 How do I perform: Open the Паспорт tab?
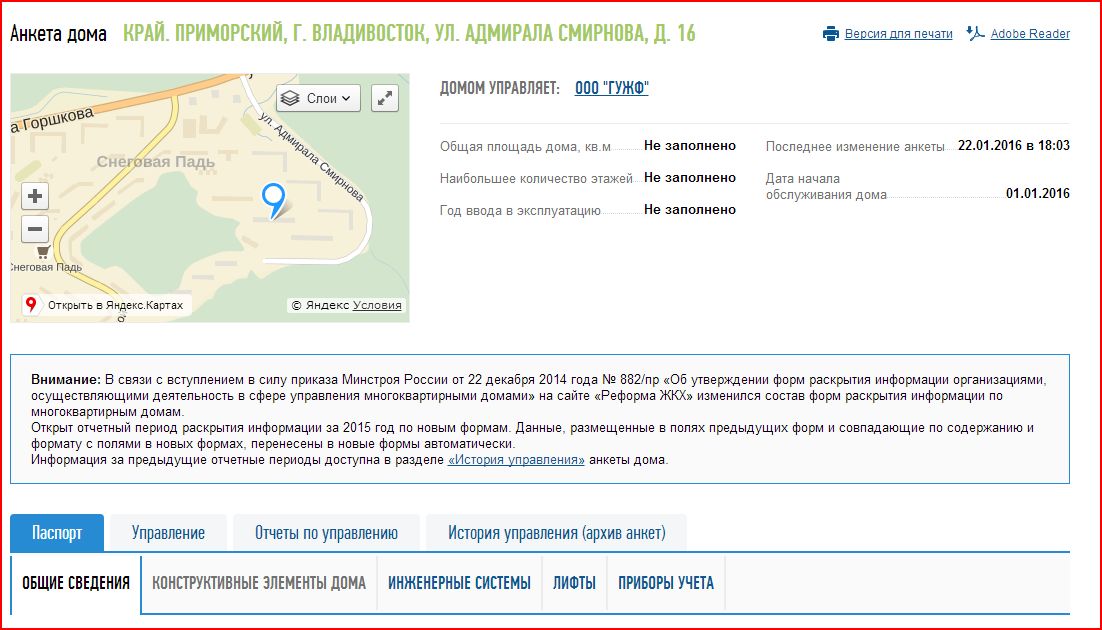[57, 533]
